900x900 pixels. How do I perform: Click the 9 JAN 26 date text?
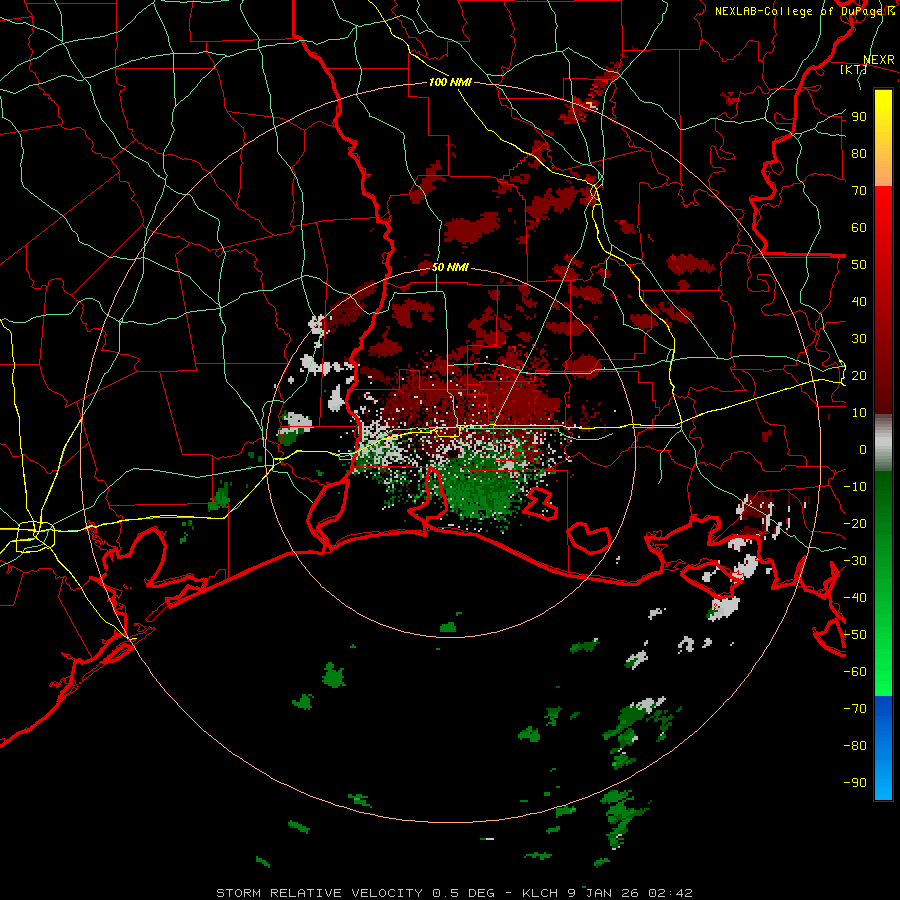click(604, 893)
